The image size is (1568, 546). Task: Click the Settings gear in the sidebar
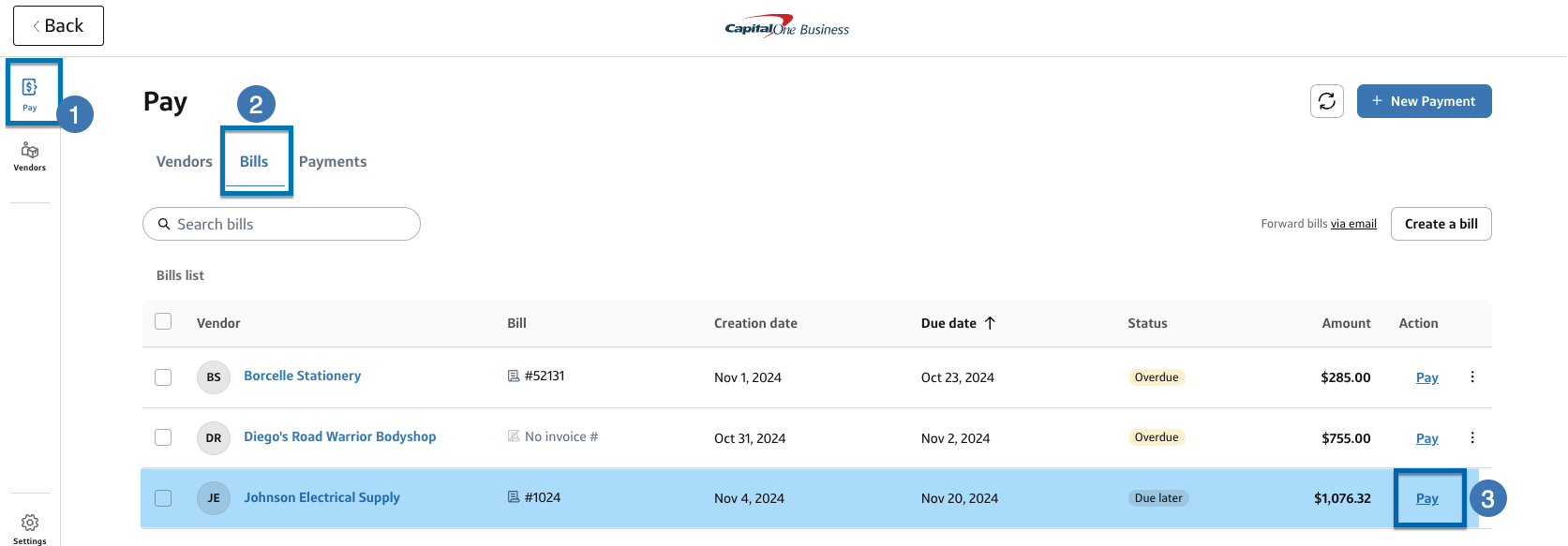pos(29,523)
